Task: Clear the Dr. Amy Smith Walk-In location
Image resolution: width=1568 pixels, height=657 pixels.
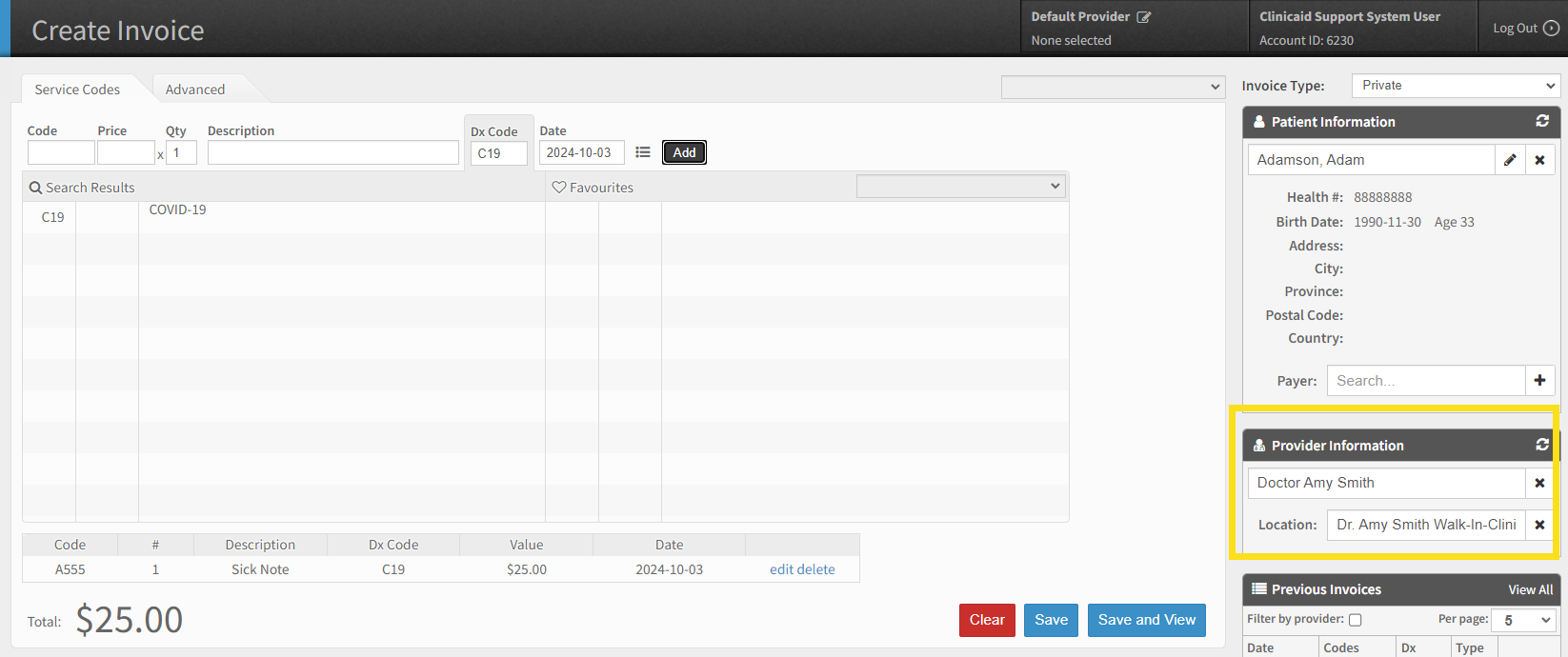Action: 1540,525
